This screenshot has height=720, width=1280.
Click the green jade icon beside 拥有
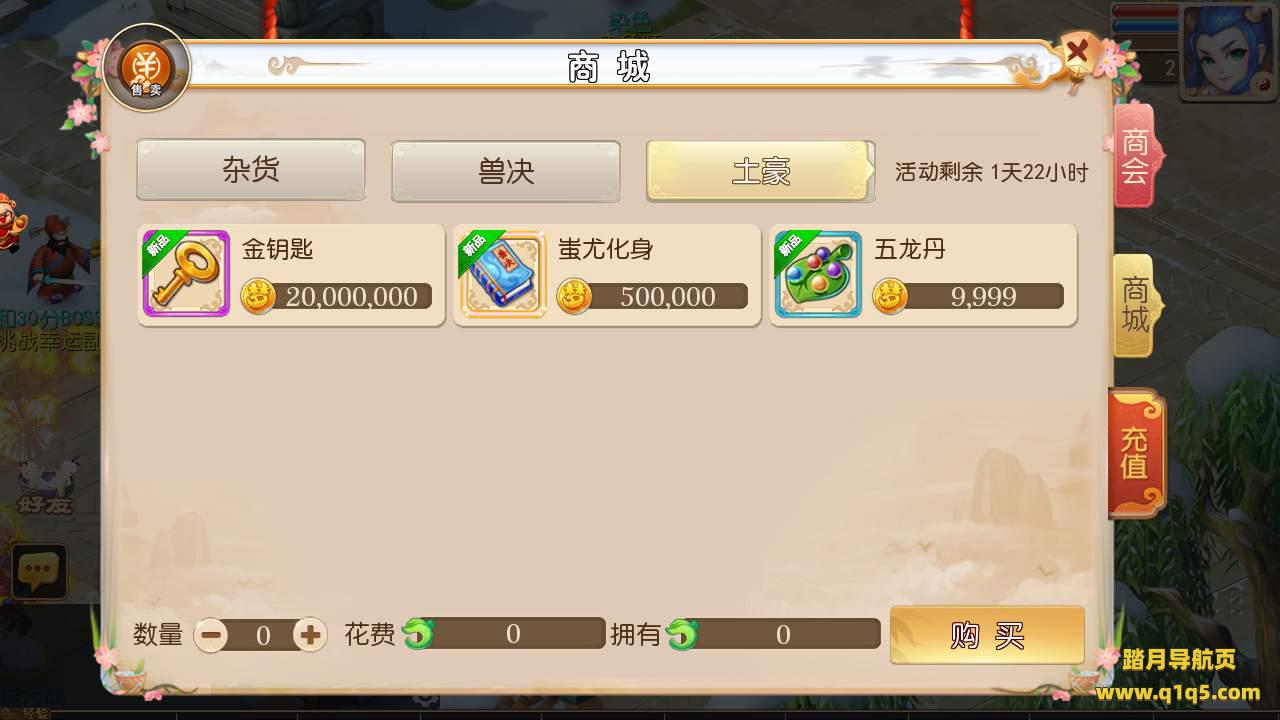pos(682,634)
